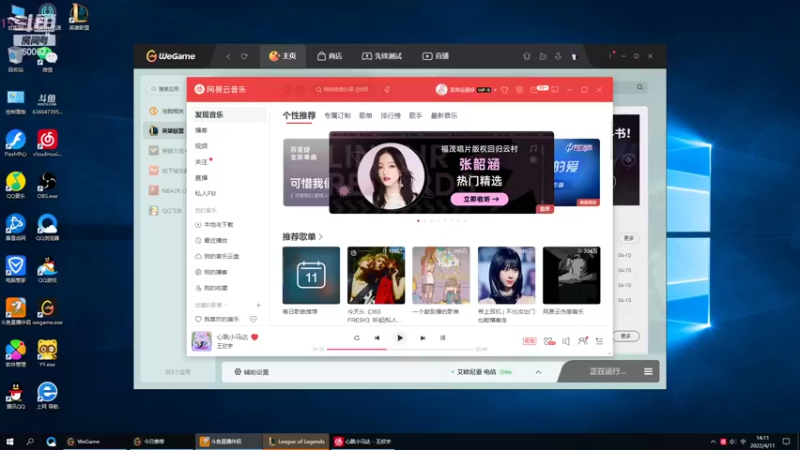800x450 pixels.
Task: Click the WeGame download arrow icon
Action: (558, 56)
